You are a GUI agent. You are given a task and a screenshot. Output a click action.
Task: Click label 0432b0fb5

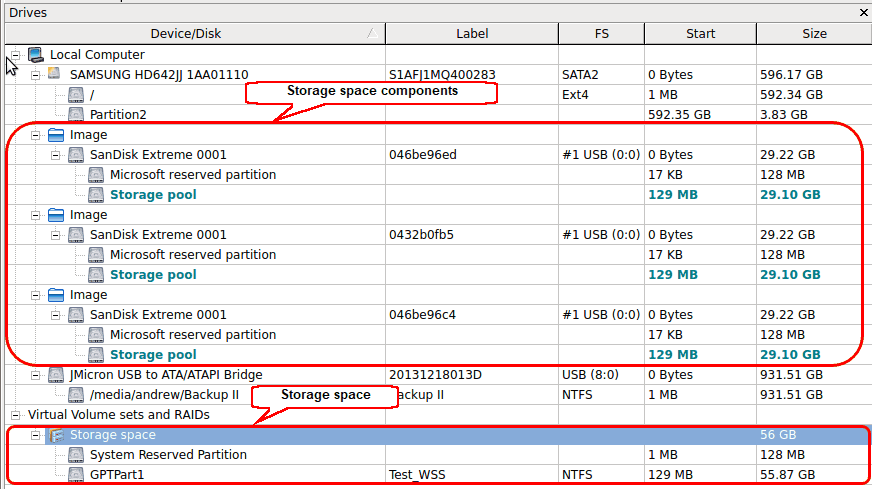point(421,235)
